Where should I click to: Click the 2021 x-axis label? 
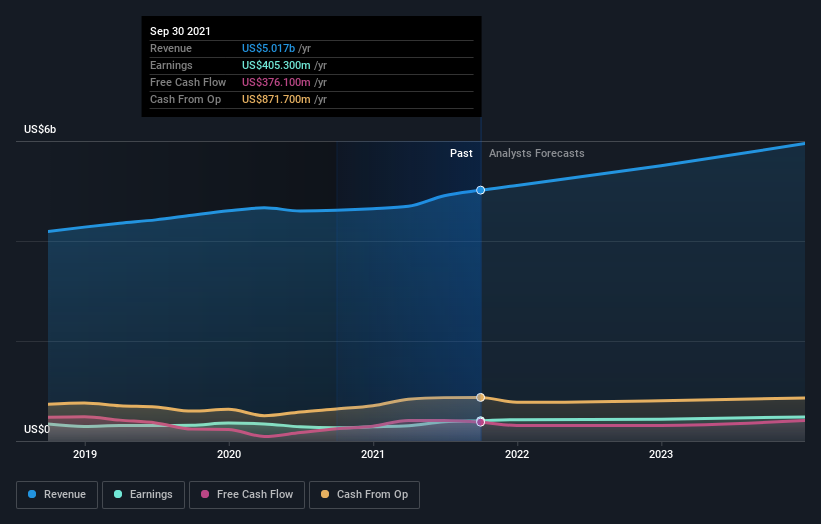click(373, 454)
